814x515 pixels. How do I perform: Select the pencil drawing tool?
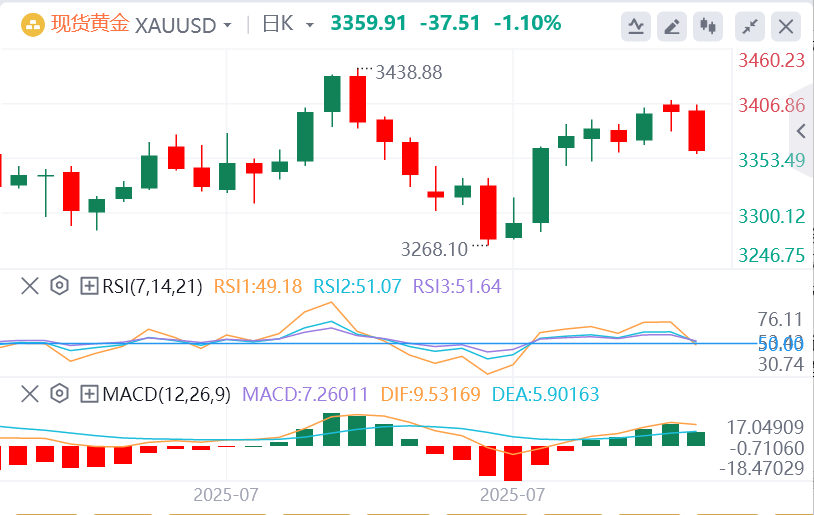(x=673, y=26)
